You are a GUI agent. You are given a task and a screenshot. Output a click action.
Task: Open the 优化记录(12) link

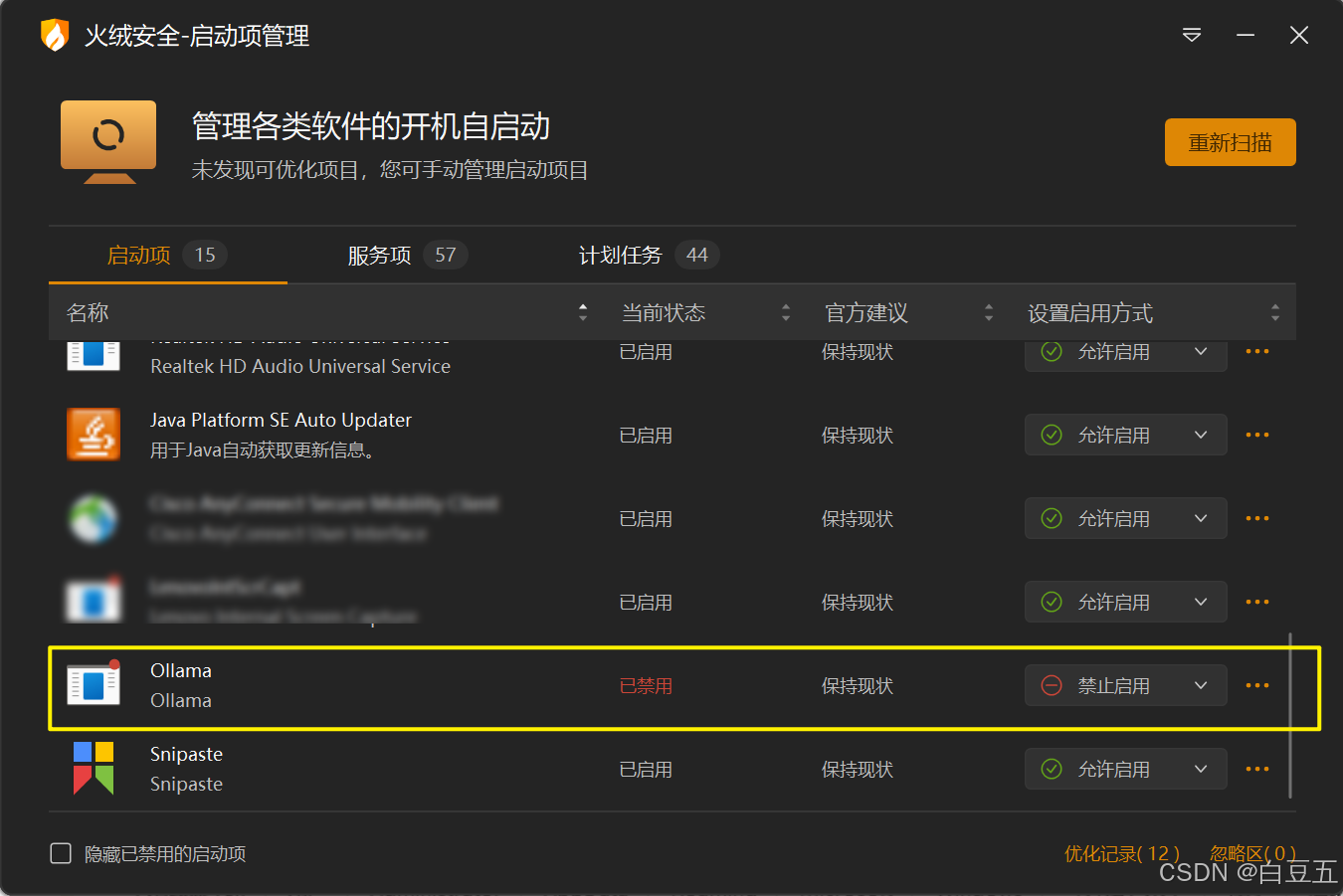pyautogui.click(x=1121, y=853)
